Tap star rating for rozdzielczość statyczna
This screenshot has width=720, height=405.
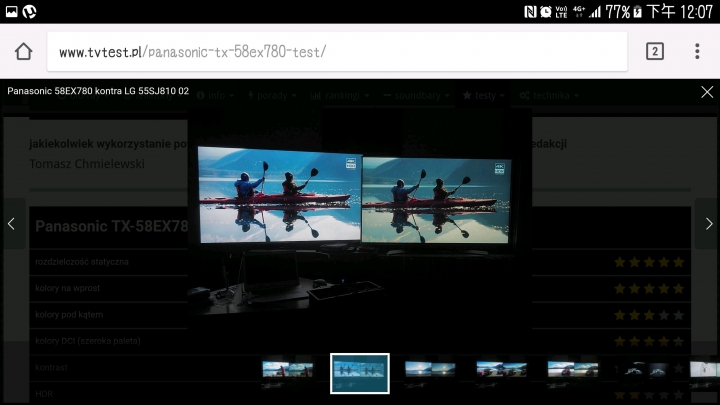pyautogui.click(x=649, y=262)
